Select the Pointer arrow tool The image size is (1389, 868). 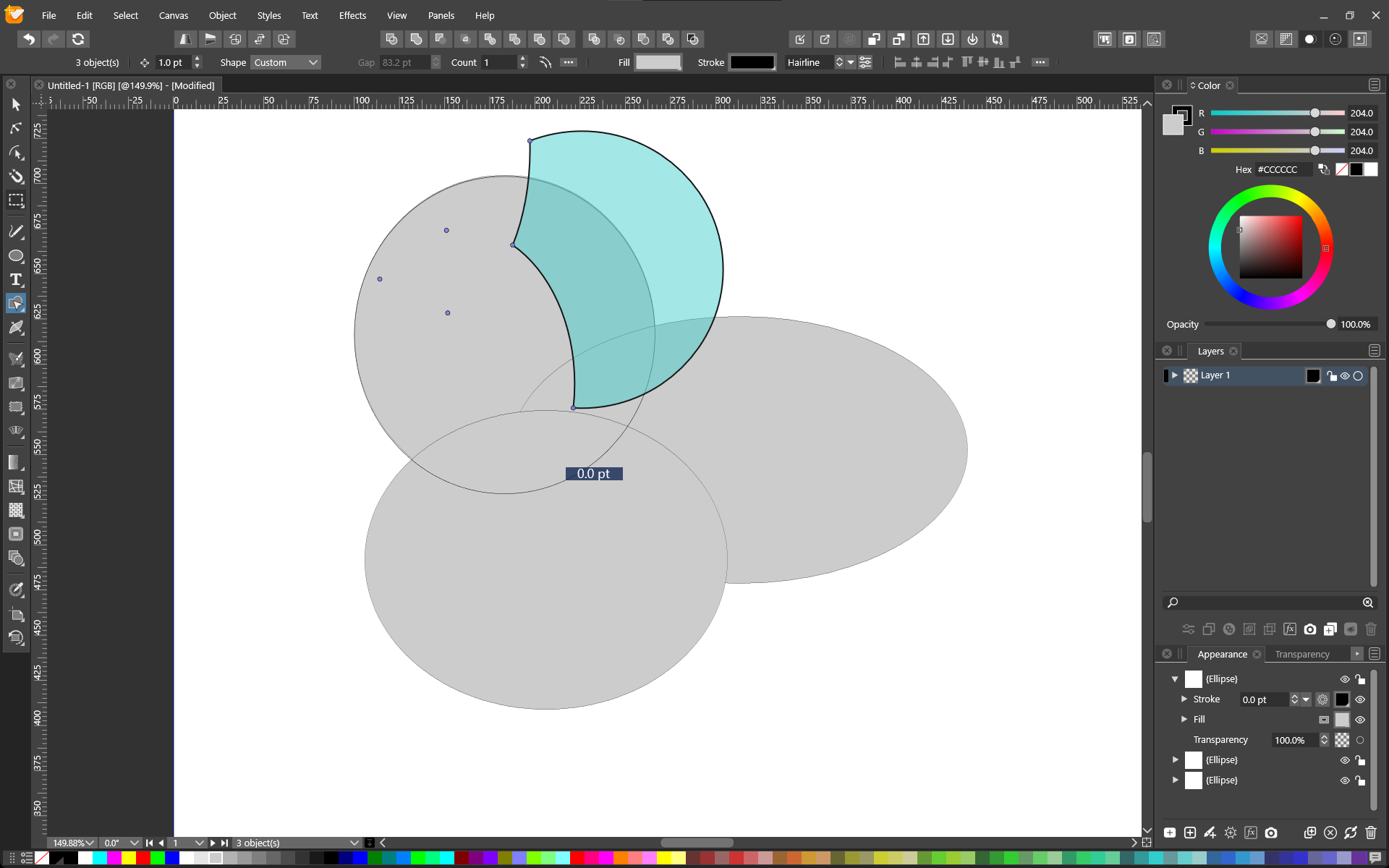click(16, 105)
